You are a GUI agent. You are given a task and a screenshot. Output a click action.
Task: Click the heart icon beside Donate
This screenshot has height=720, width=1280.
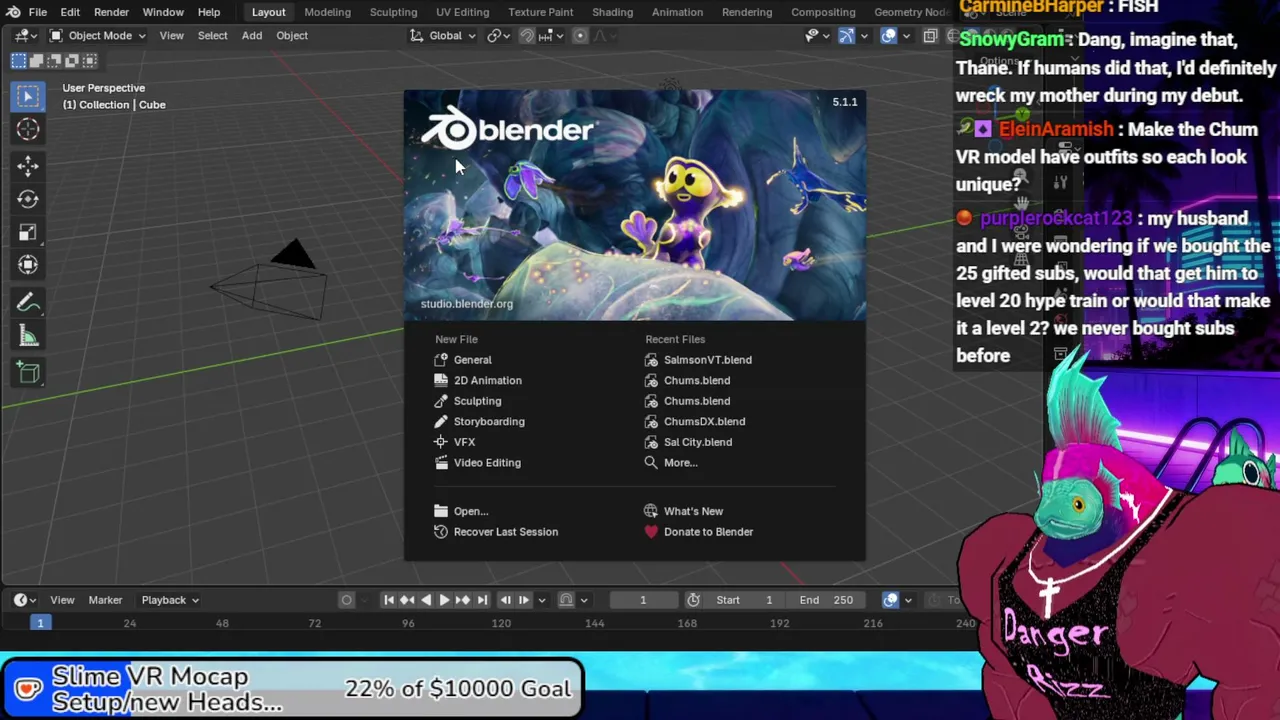(651, 532)
